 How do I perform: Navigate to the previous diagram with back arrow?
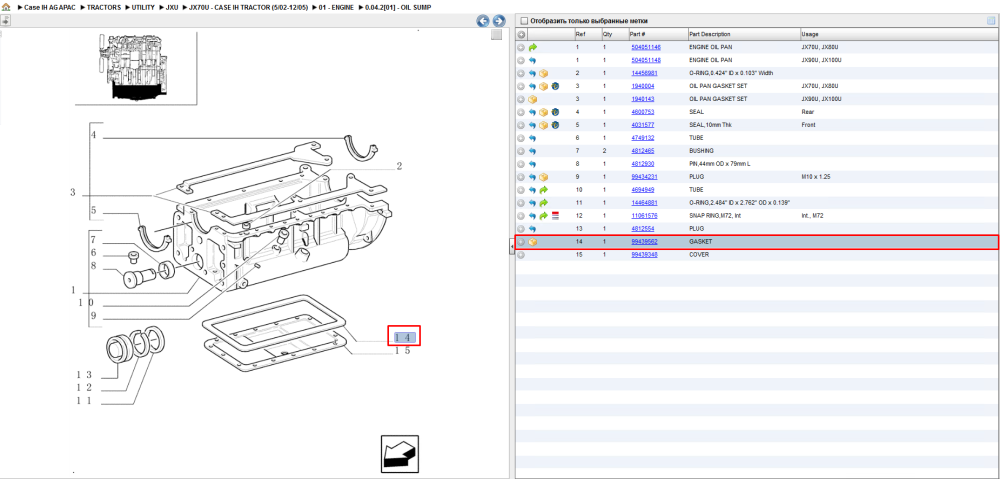click(483, 20)
